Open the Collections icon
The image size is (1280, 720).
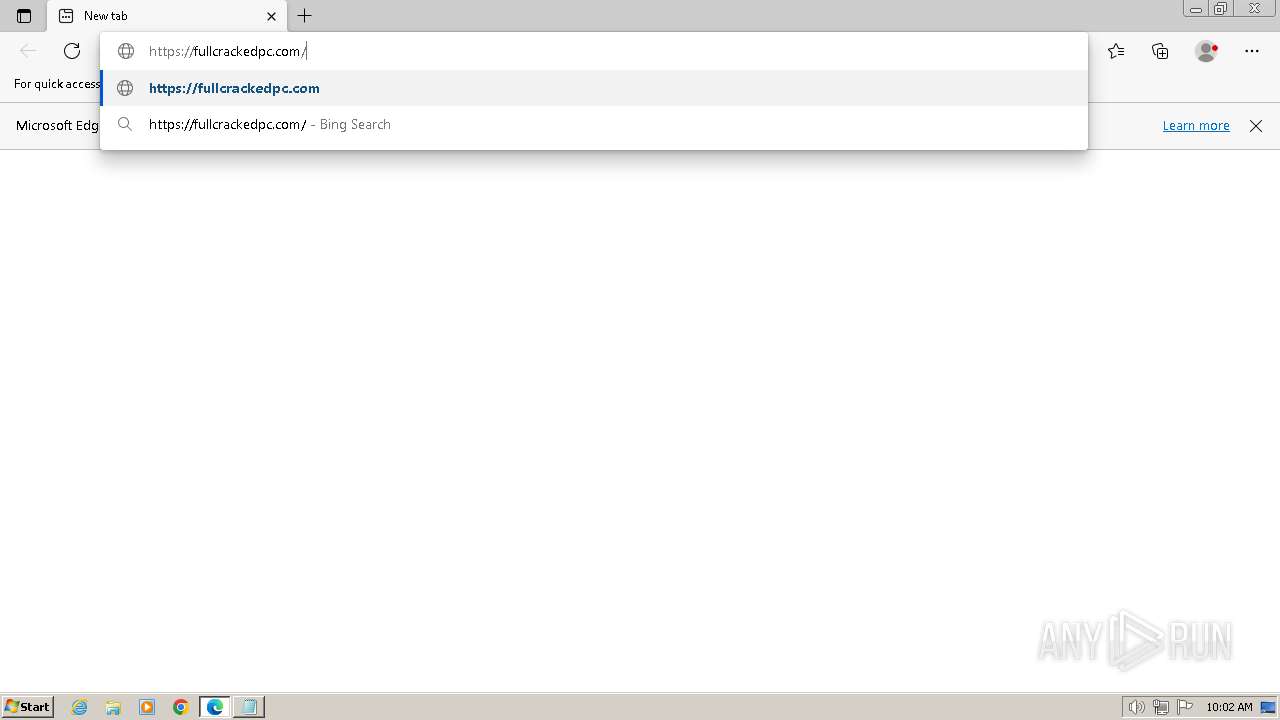click(x=1160, y=51)
